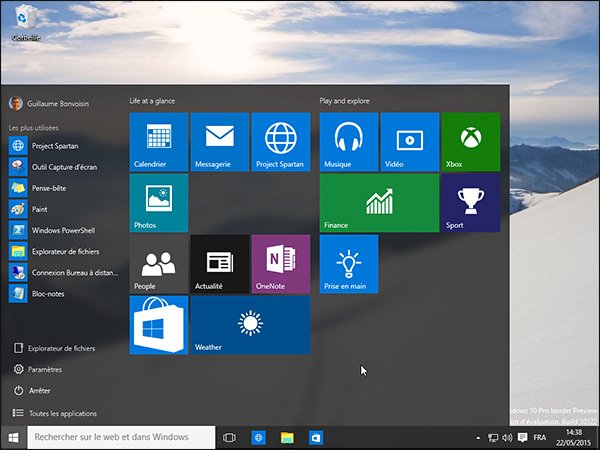Open the Musique tile

349,142
